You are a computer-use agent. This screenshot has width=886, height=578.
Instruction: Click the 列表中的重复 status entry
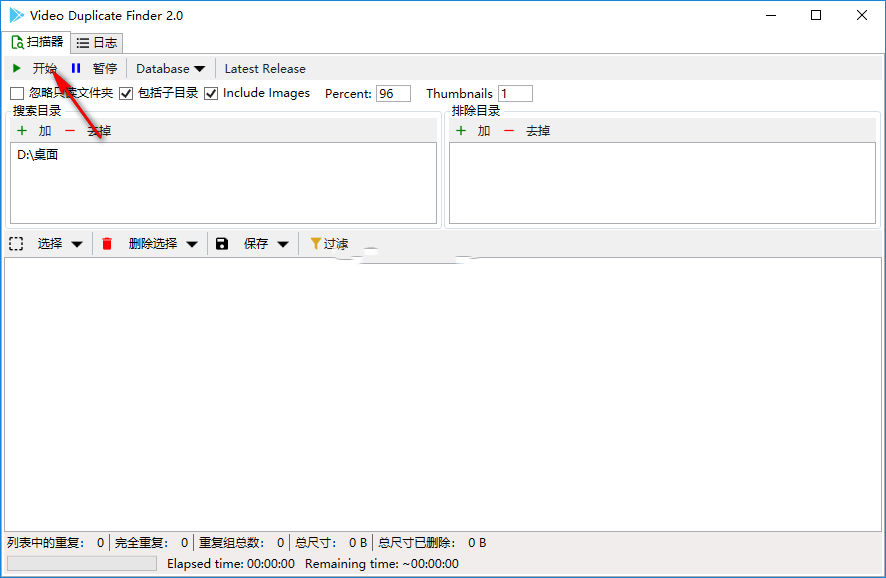(x=56, y=542)
